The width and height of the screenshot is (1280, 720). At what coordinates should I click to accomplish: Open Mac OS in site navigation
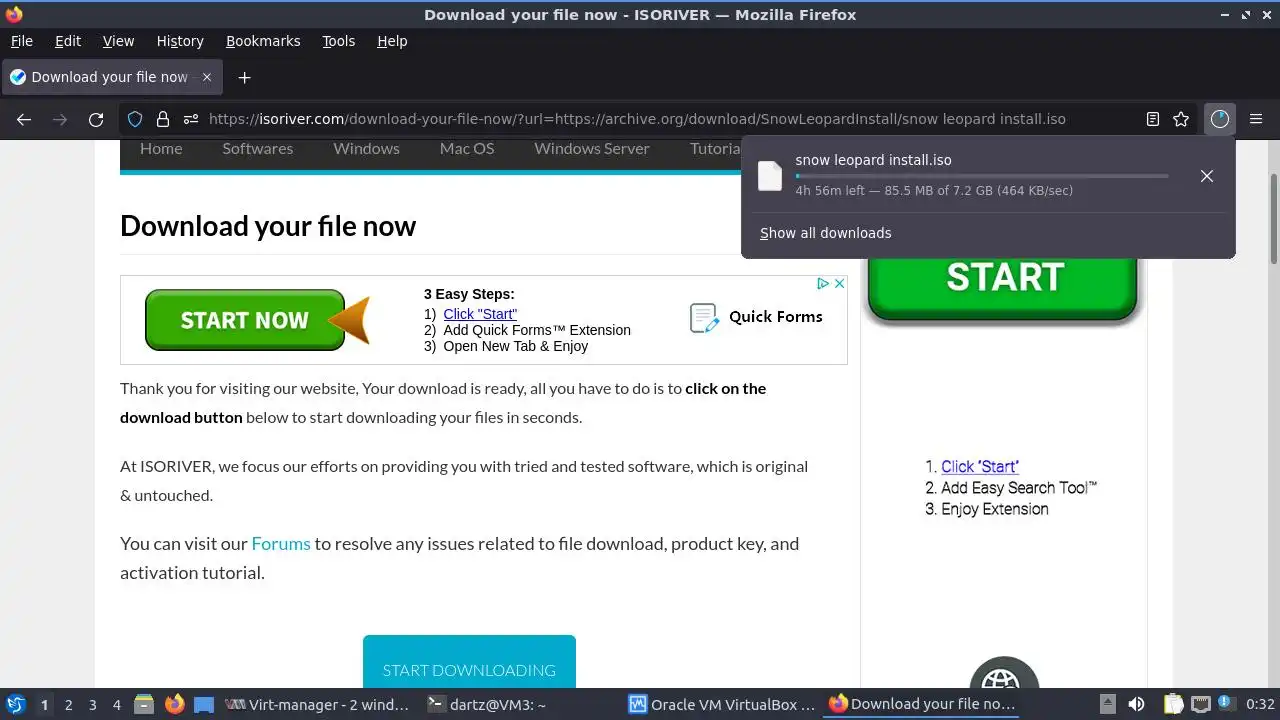[467, 148]
